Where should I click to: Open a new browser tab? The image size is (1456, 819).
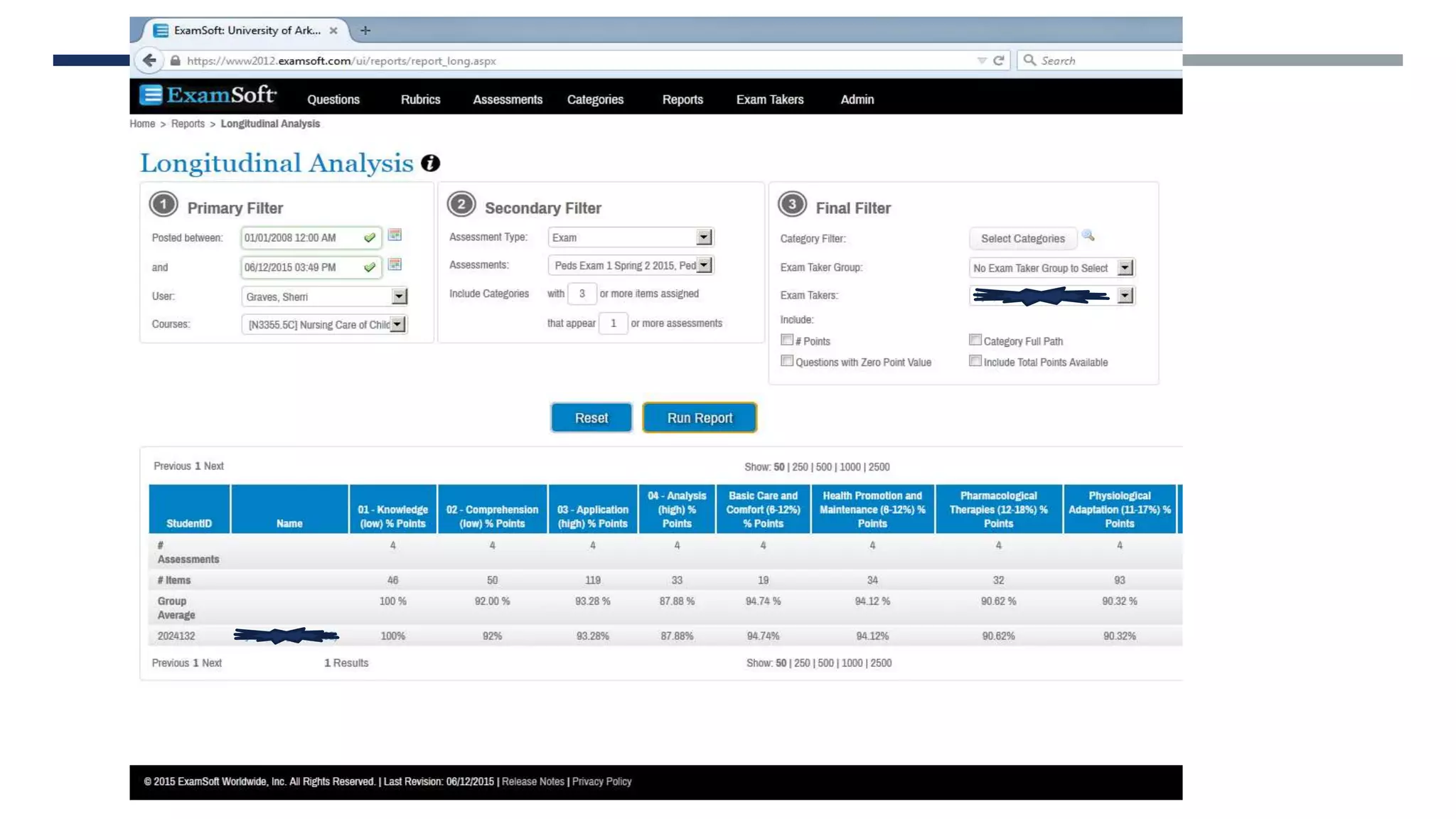[x=365, y=31]
